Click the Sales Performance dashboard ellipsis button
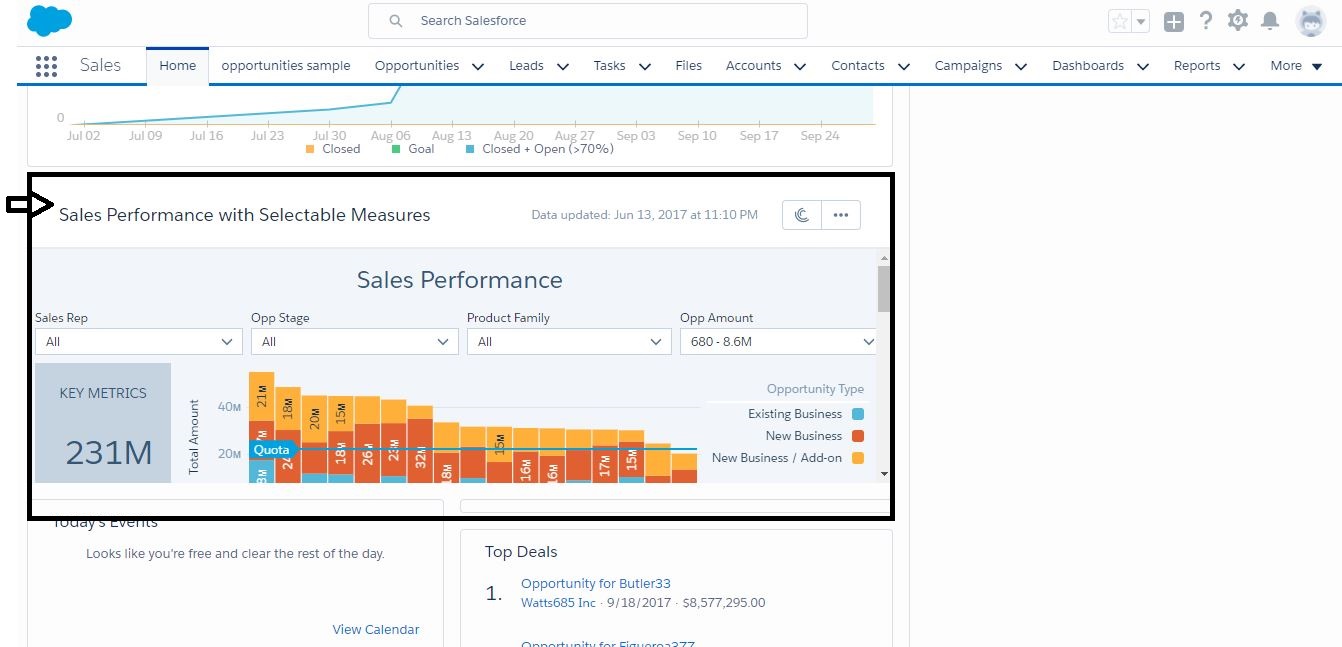 coord(840,215)
